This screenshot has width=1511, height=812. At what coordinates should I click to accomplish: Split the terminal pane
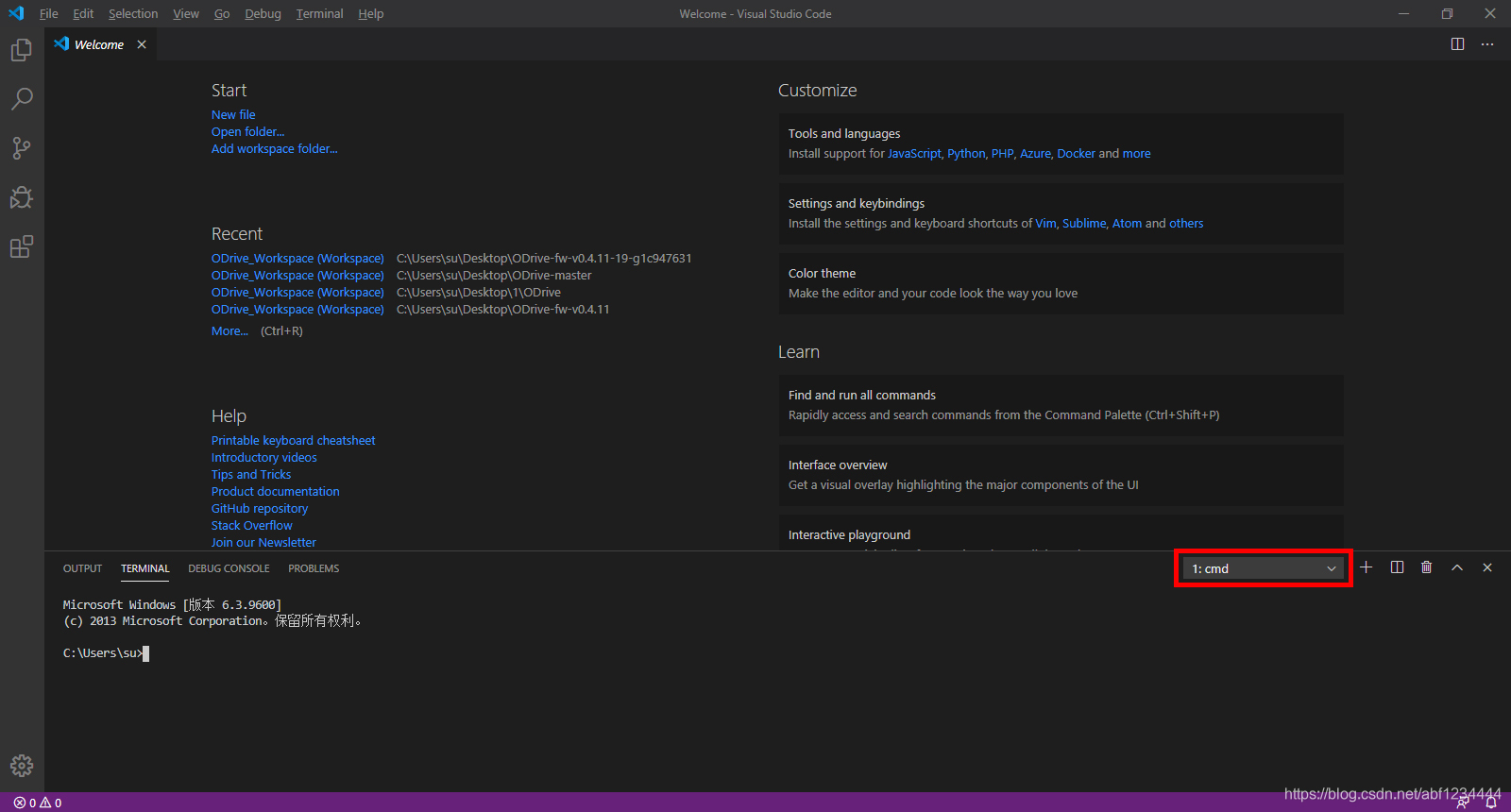click(1397, 567)
